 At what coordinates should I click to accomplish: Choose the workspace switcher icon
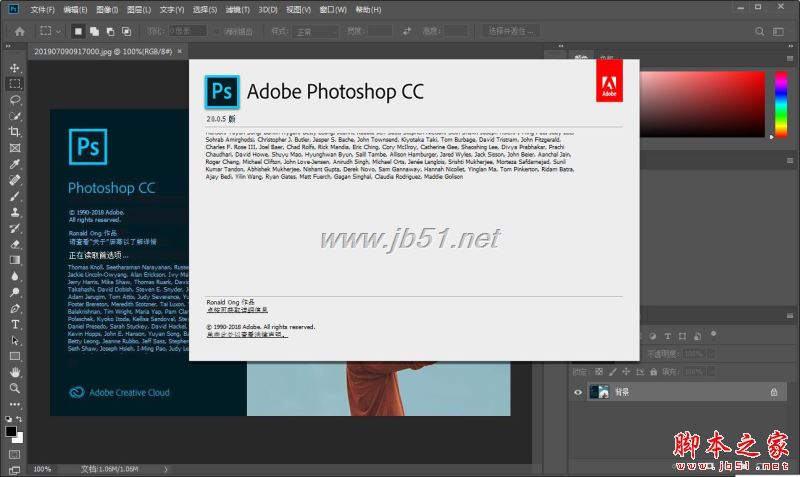(x=778, y=32)
